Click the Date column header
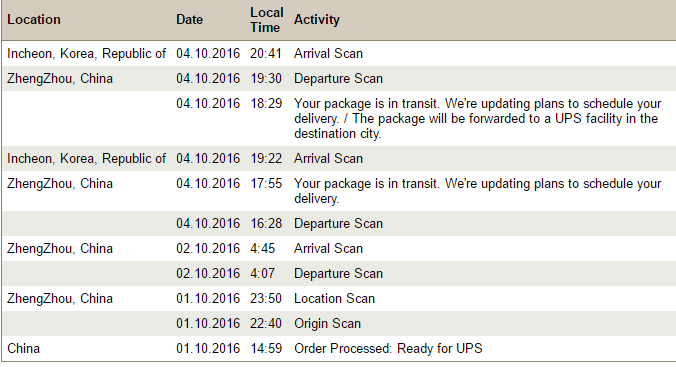 [x=189, y=20]
